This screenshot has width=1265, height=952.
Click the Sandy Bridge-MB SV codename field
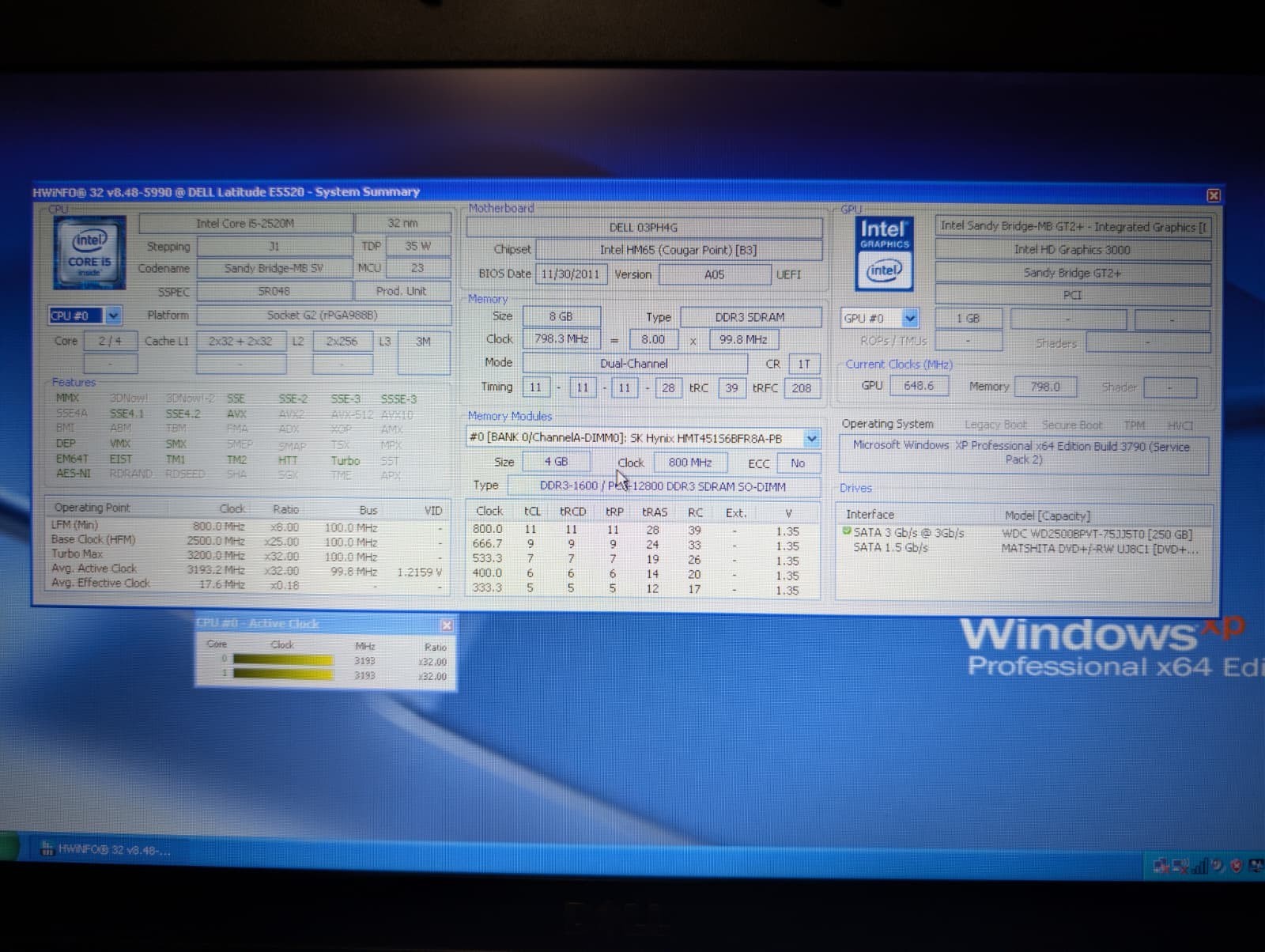point(274,268)
